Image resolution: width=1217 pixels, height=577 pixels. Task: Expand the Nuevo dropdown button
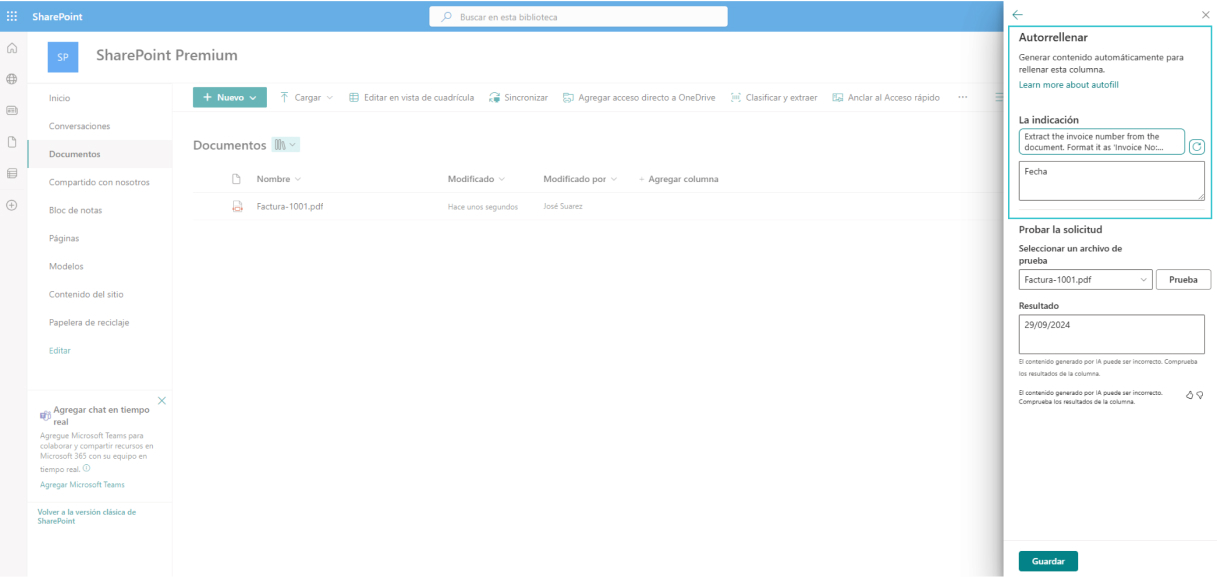tap(229, 97)
